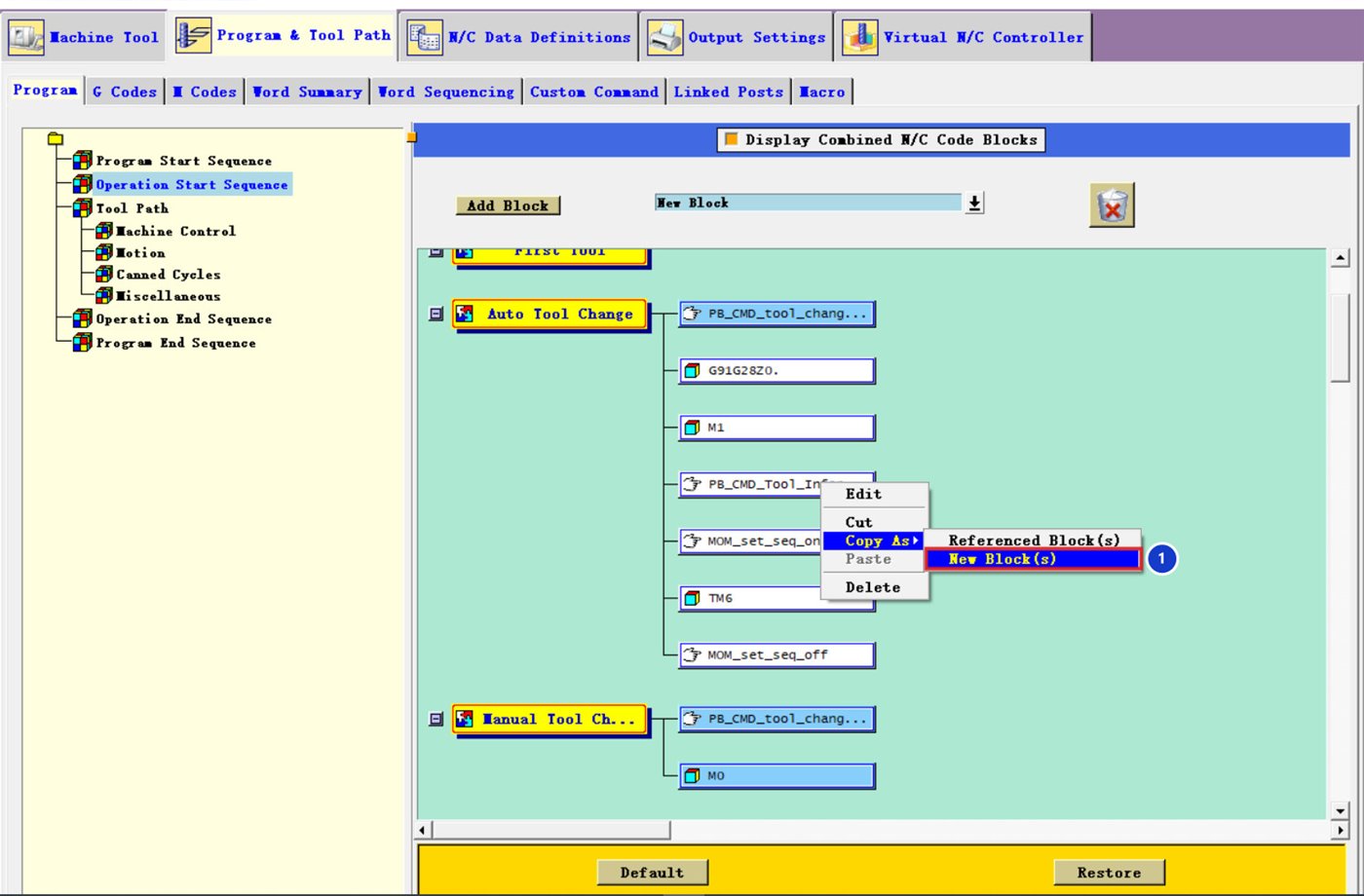Go to the Output Settings tab
Image resolution: width=1364 pixels, height=896 pixels.
point(737,37)
